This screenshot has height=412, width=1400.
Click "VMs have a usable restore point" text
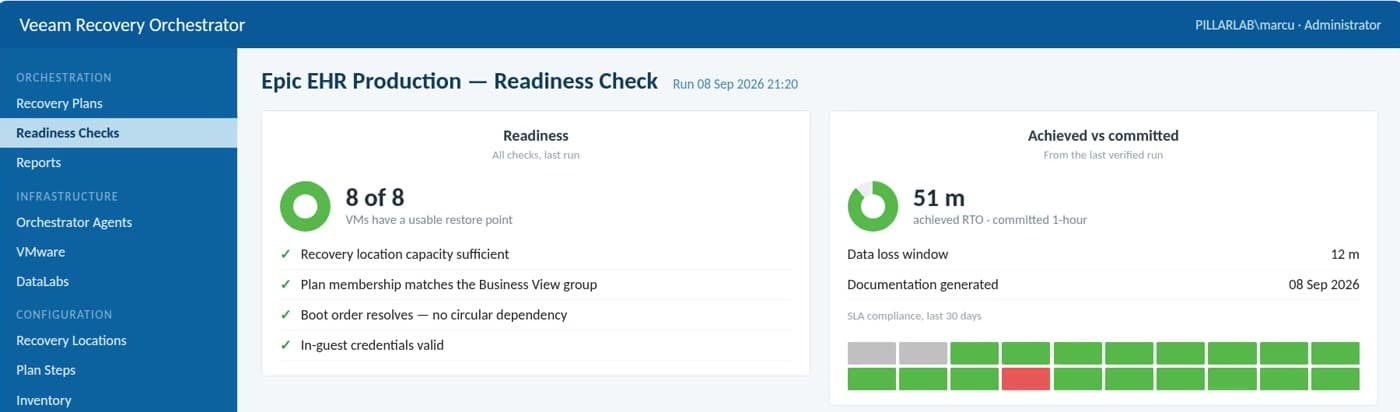[429, 219]
